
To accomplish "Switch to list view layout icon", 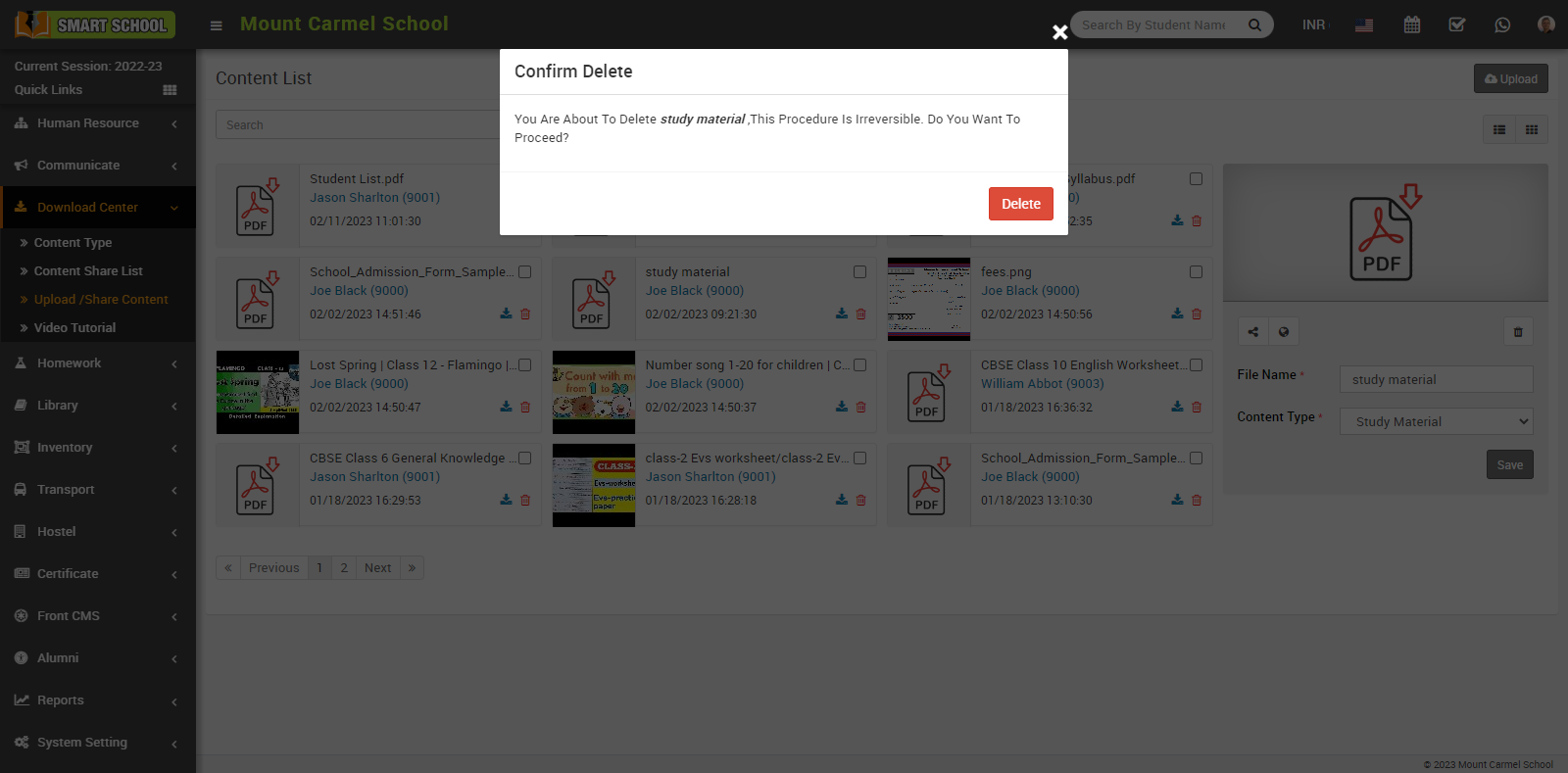I will coord(1498,129).
